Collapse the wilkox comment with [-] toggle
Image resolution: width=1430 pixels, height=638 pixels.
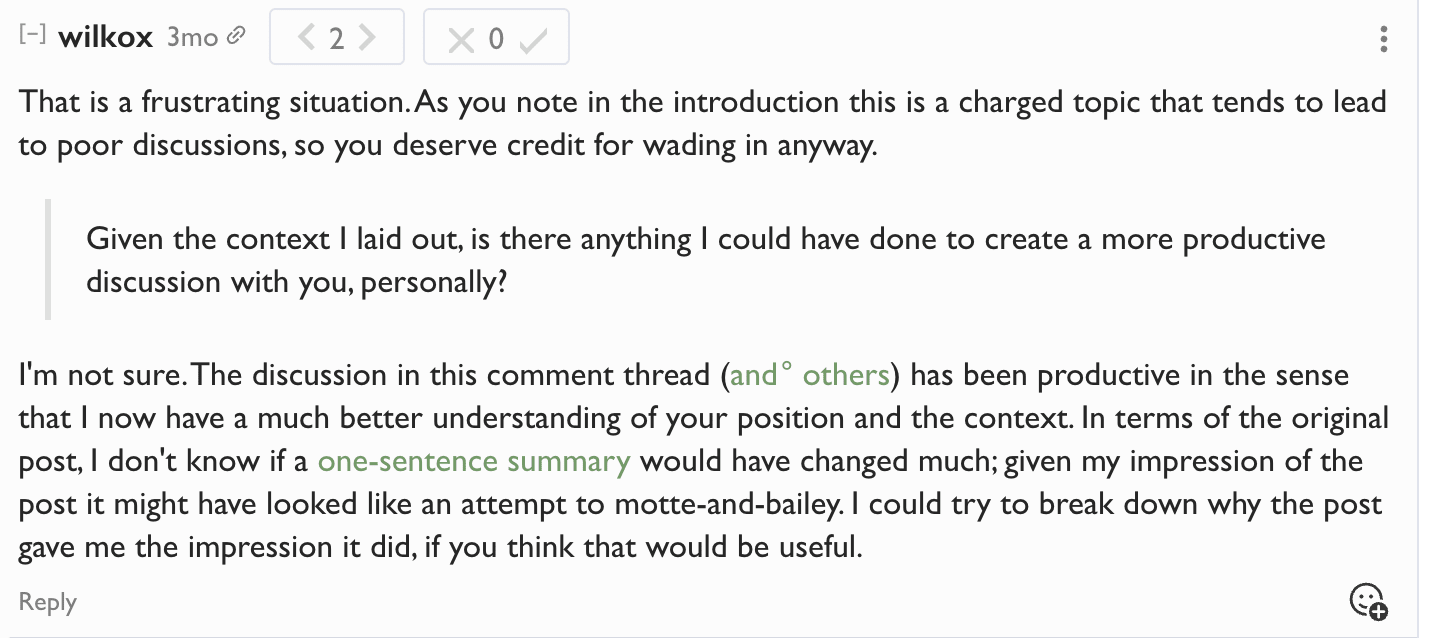click(x=33, y=35)
